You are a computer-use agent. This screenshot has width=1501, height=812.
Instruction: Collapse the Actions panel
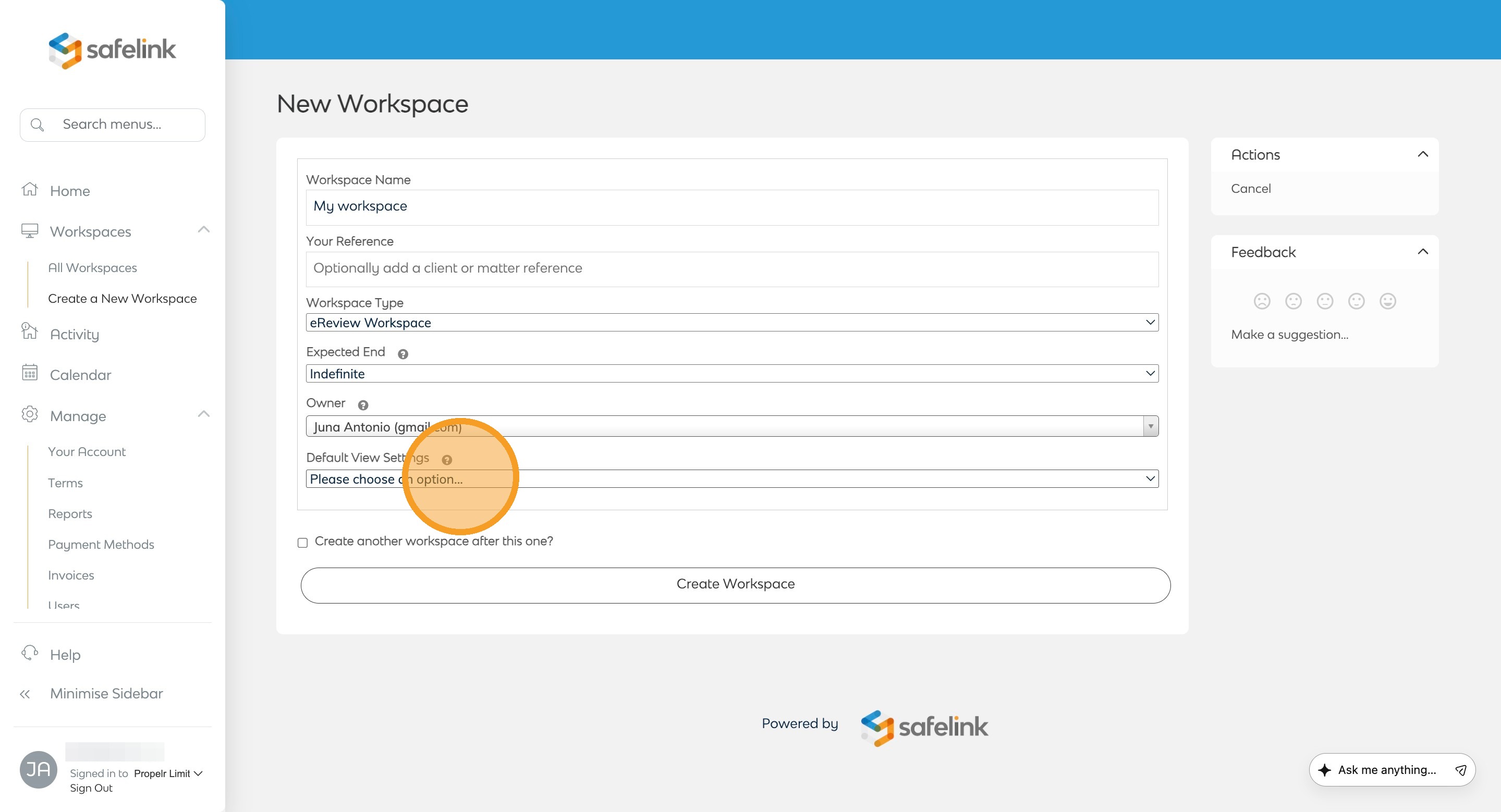[x=1422, y=154]
